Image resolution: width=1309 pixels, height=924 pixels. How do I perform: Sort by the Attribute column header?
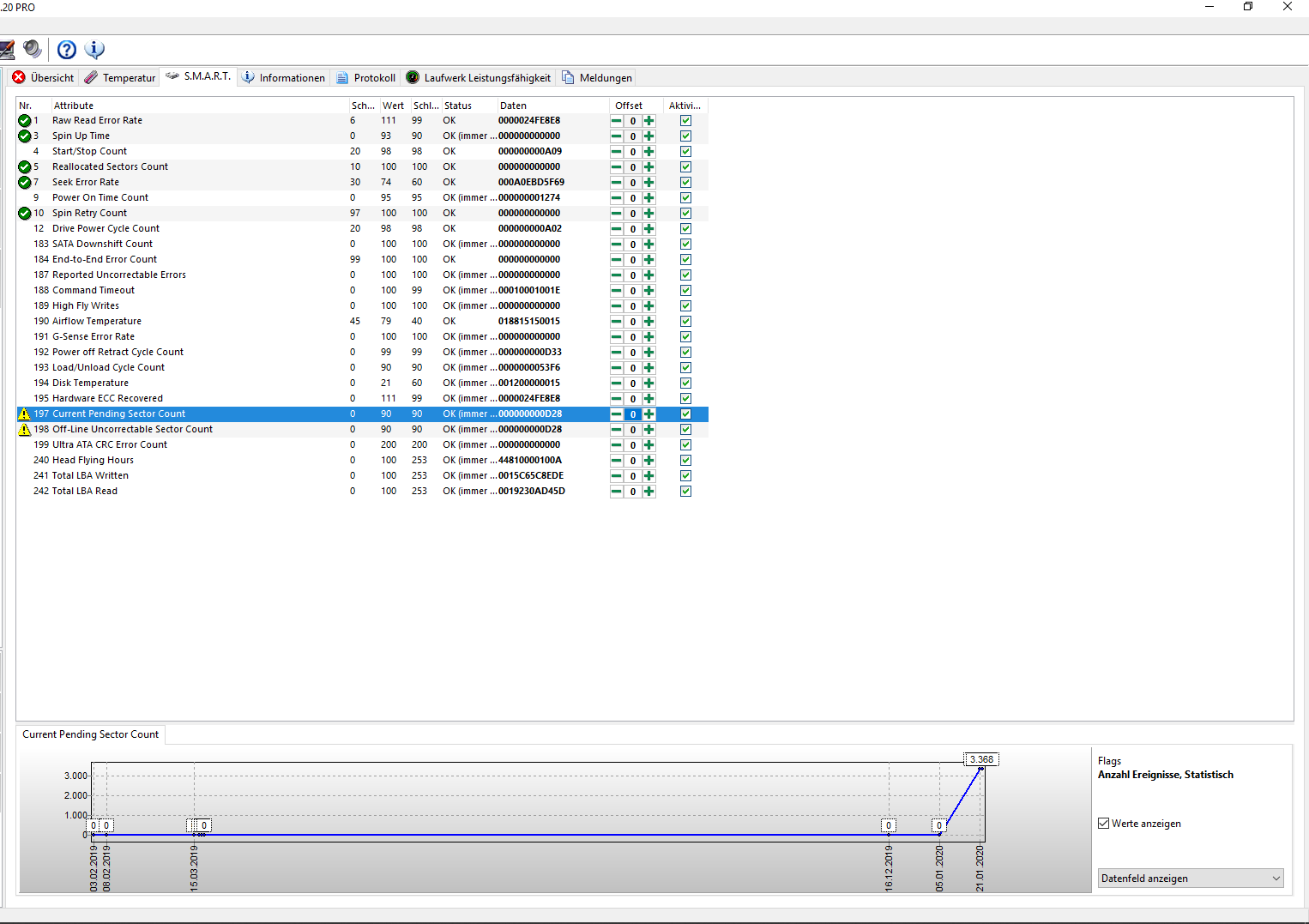(x=199, y=106)
